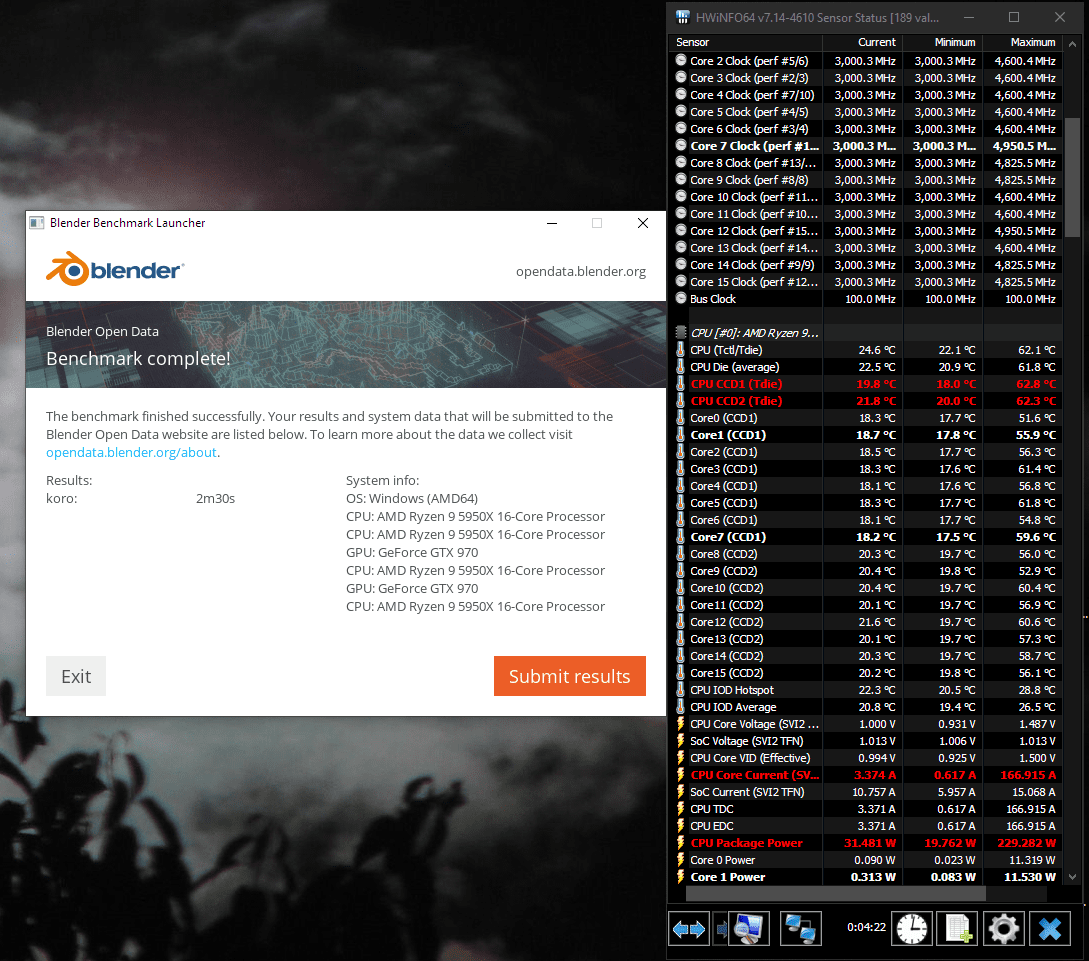Click the HWiNFO log file icon
This screenshot has height=961, width=1089.
[x=958, y=928]
